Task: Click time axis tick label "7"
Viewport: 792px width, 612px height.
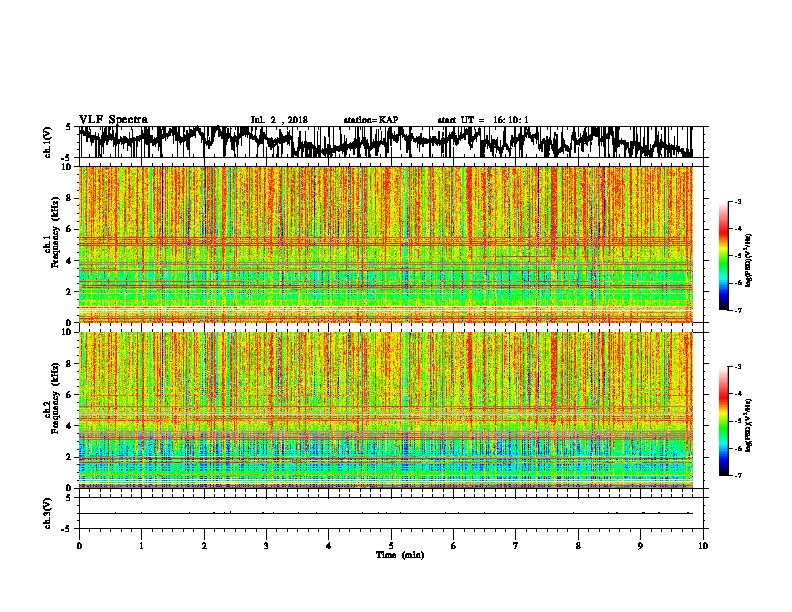Action: pyautogui.click(x=516, y=546)
